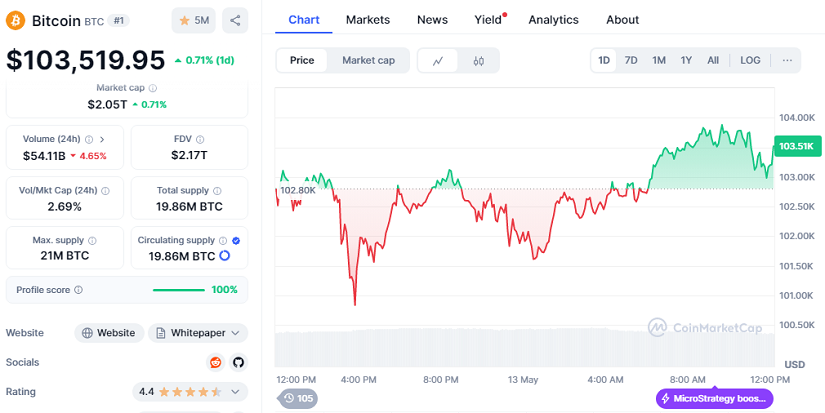Switch to line chart view
825x413 pixels.
tap(438, 61)
